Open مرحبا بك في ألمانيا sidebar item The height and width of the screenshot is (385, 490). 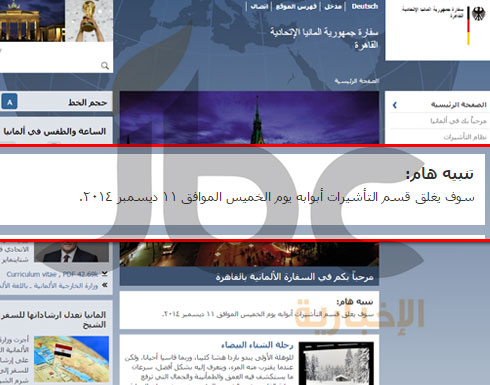click(x=458, y=121)
